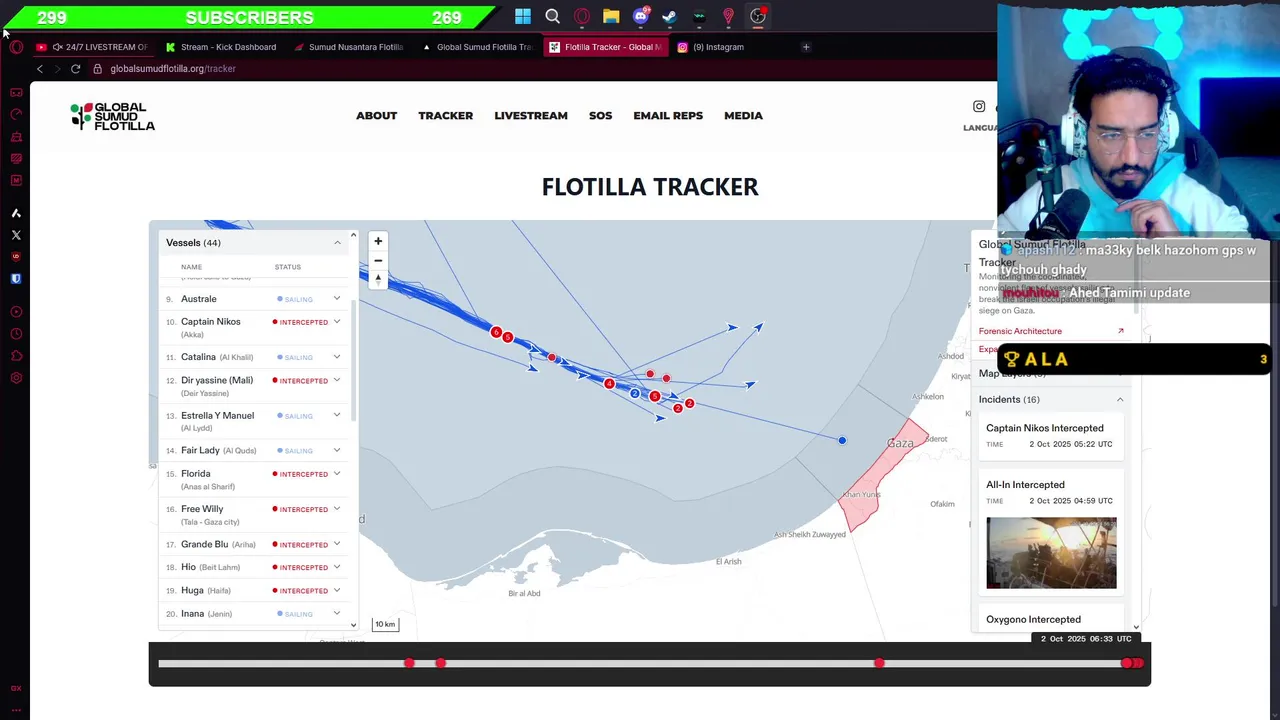Click the browser address bar URL
This screenshot has width=1280, height=720.
click(x=173, y=69)
